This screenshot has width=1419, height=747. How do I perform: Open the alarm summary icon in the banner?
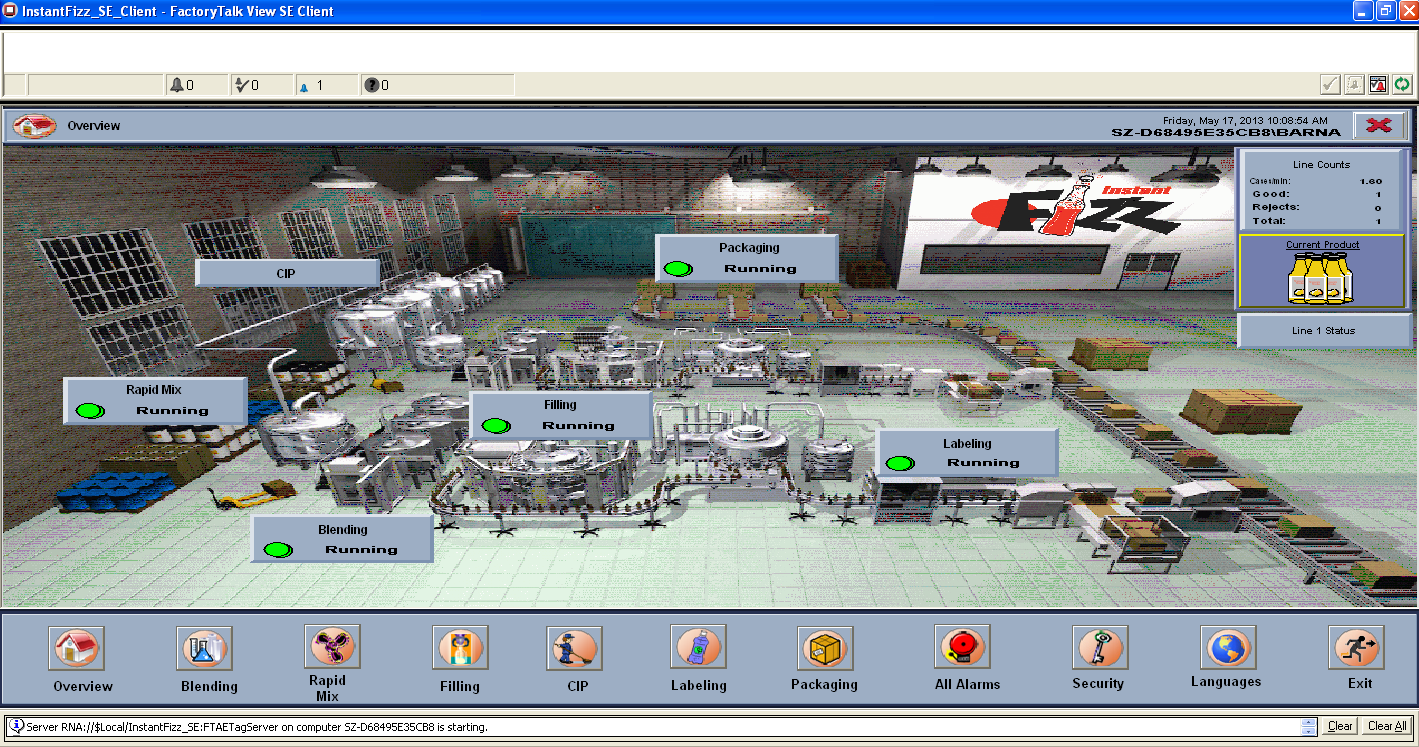point(1378,85)
